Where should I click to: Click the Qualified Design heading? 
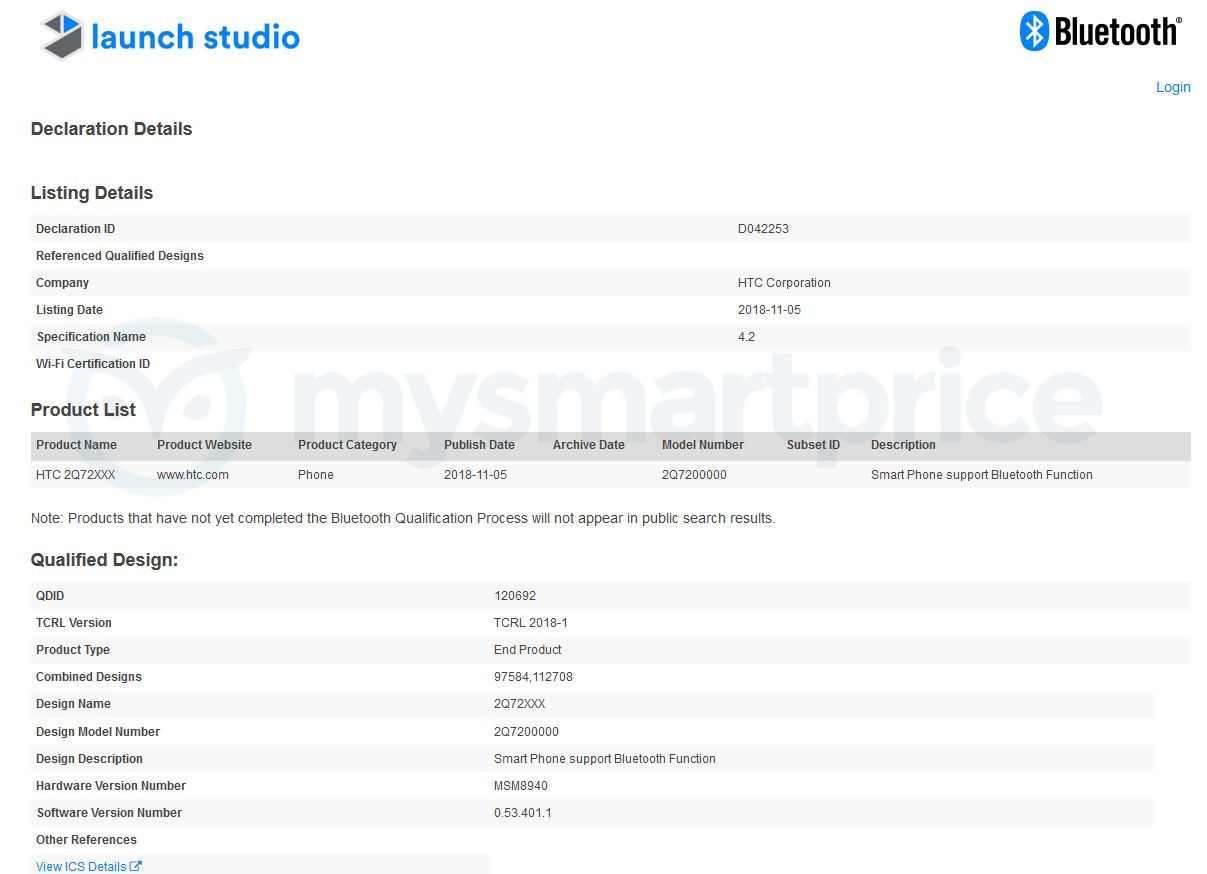104,560
